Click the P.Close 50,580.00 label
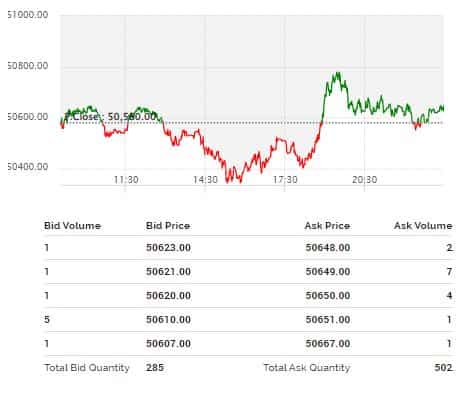 pyautogui.click(x=110, y=117)
